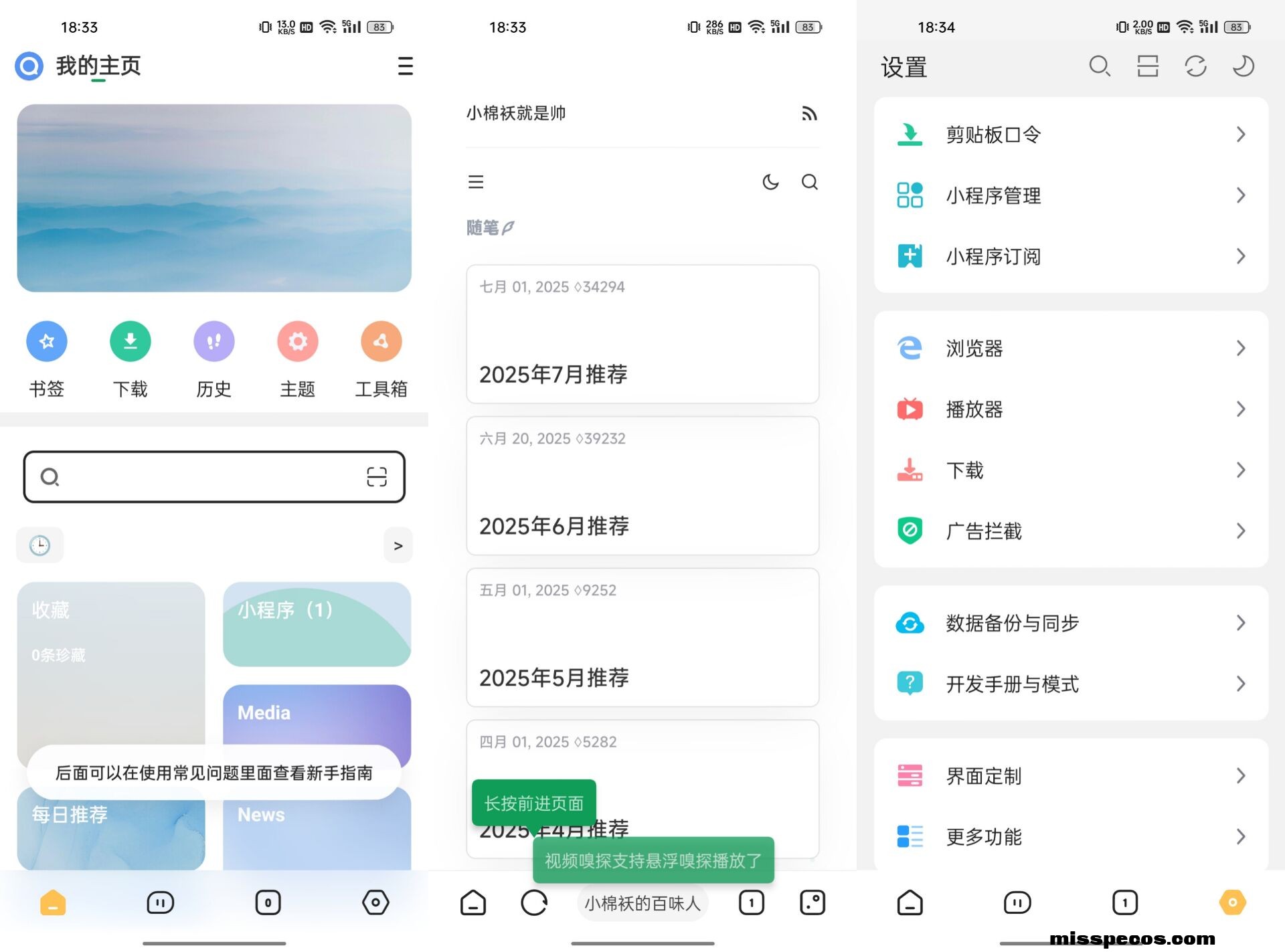The image size is (1285, 952).
Task: Open the 2025年7月推荐 post
Action: point(642,334)
